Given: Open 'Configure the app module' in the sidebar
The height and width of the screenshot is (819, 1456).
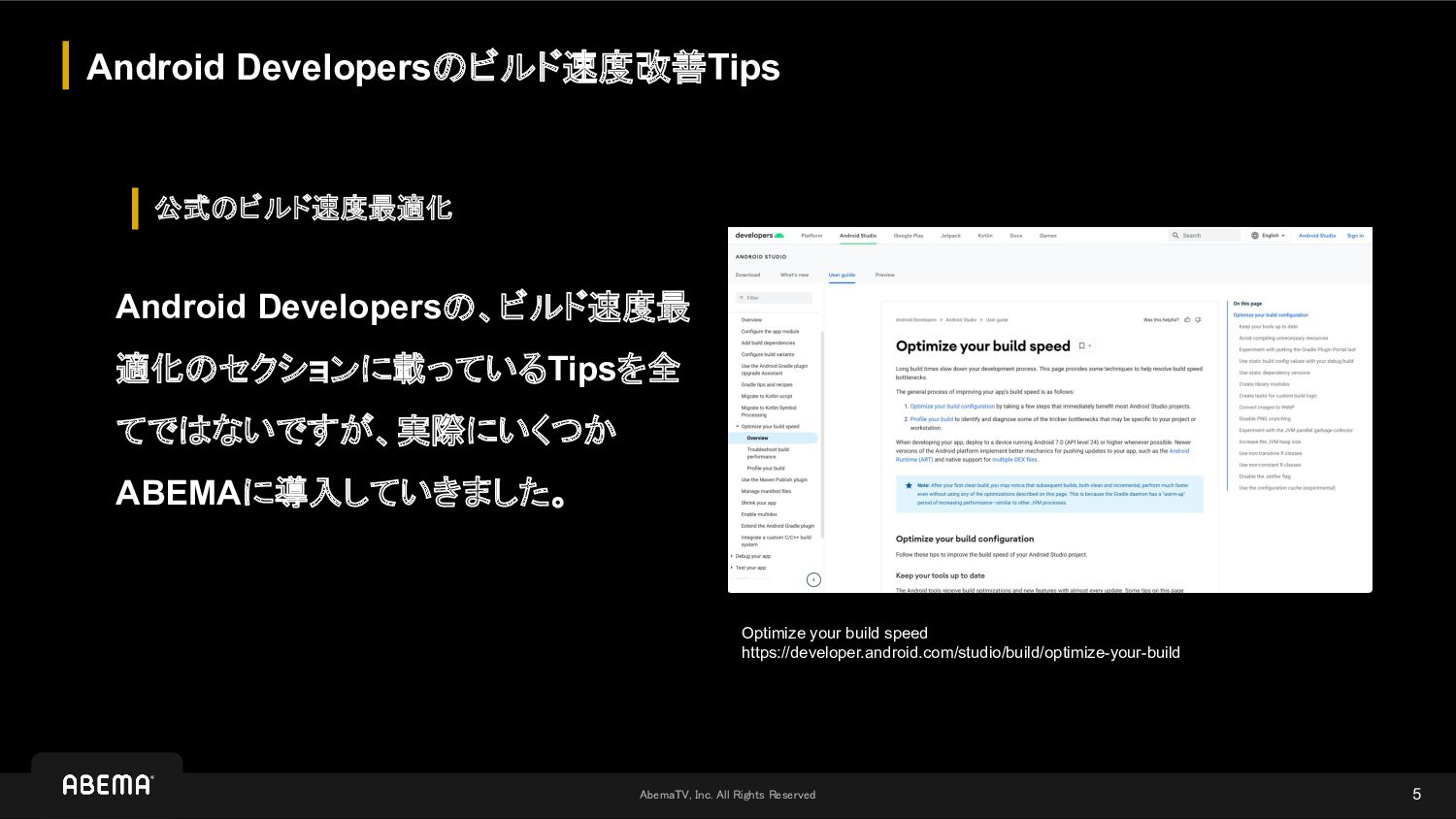Looking at the screenshot, I should click(x=770, y=331).
